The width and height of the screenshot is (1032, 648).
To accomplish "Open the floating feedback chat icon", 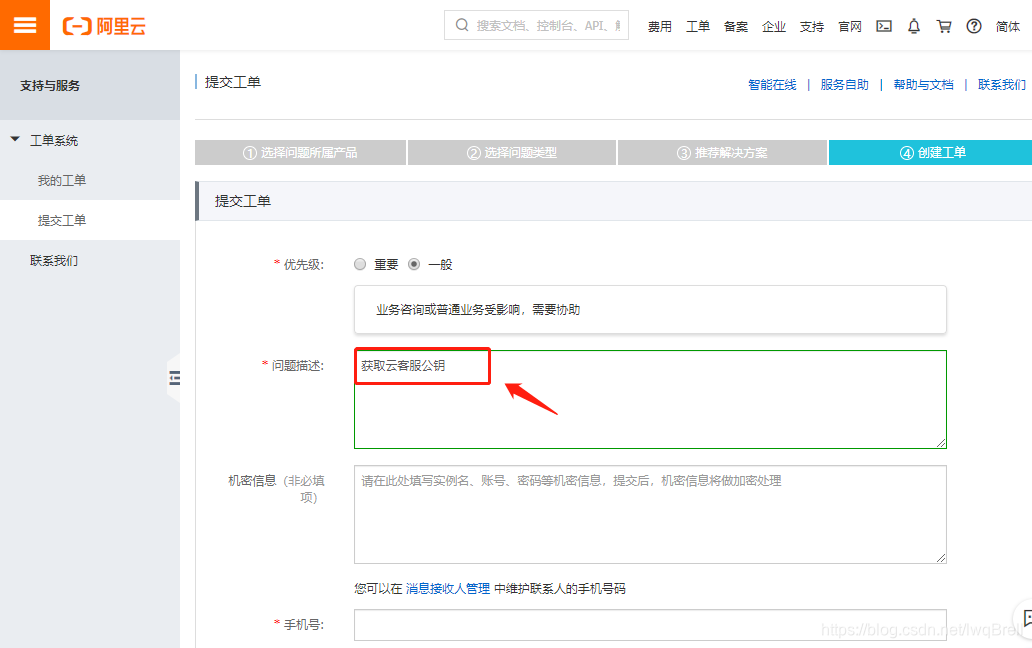I will pyautogui.click(x=1027, y=618).
